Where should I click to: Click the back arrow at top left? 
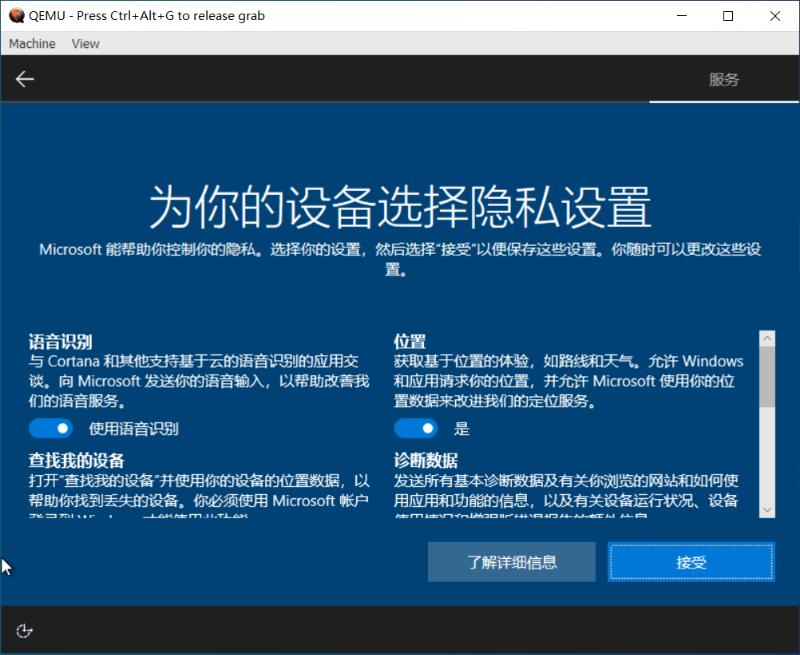tap(25, 79)
